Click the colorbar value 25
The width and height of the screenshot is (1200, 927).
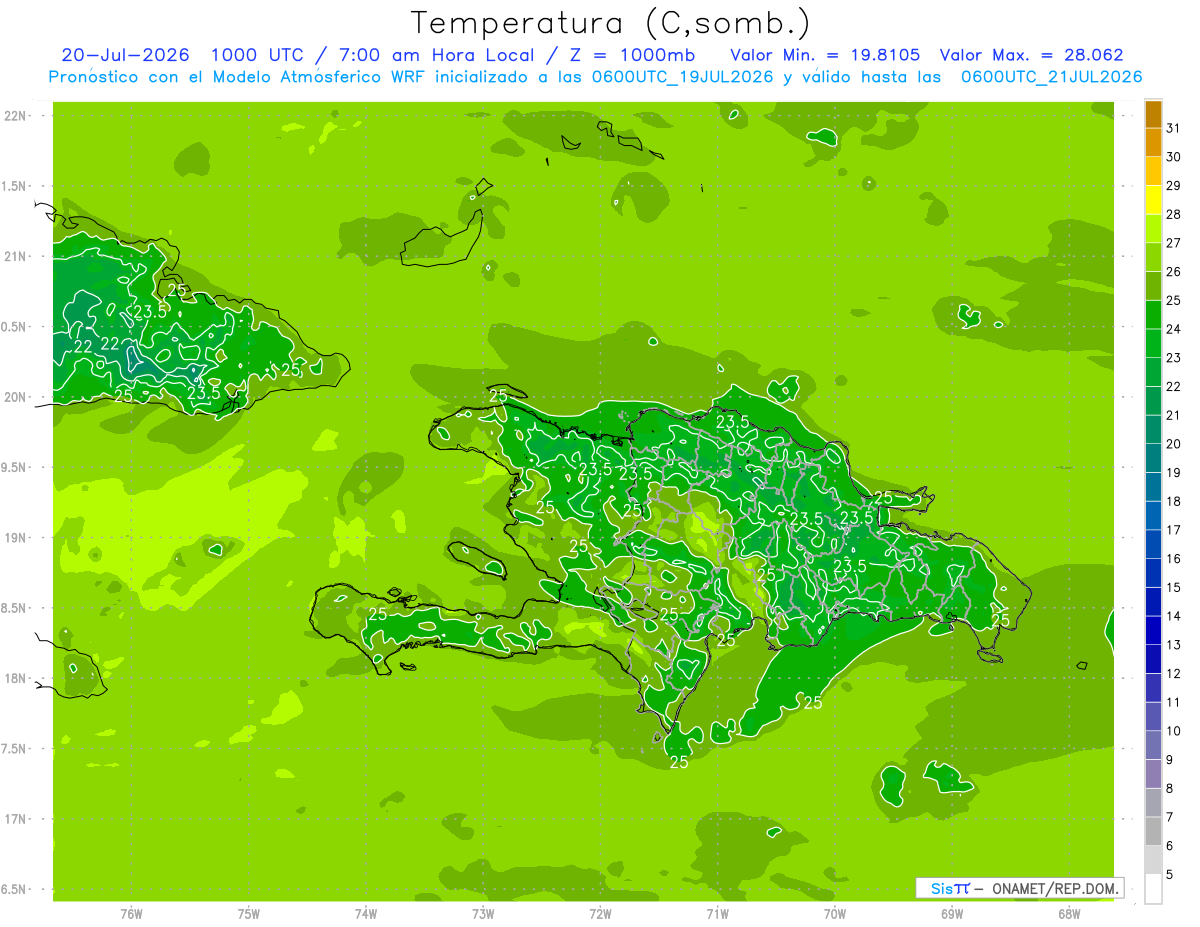pos(1173,300)
